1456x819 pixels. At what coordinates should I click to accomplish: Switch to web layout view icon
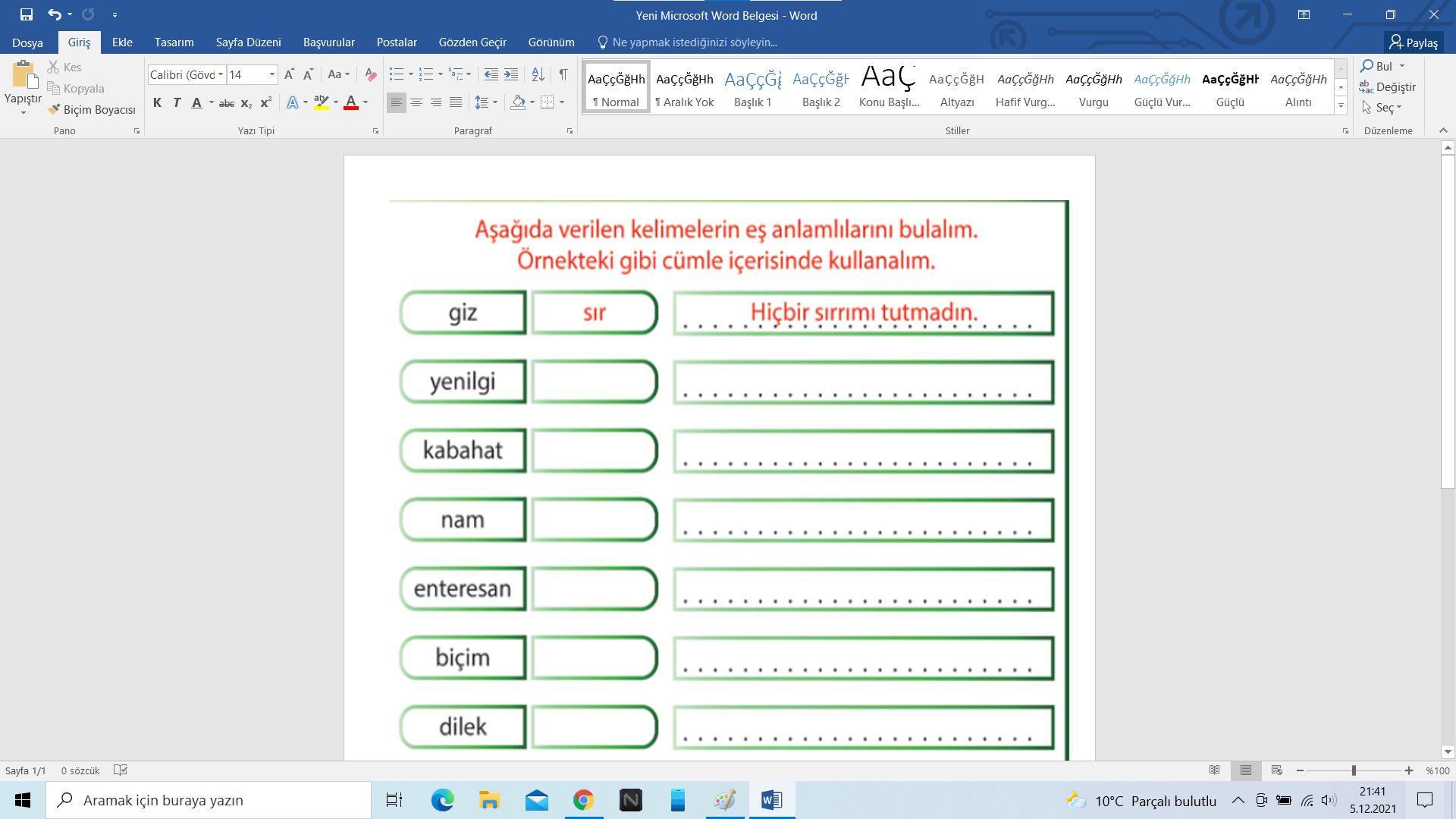[1277, 770]
